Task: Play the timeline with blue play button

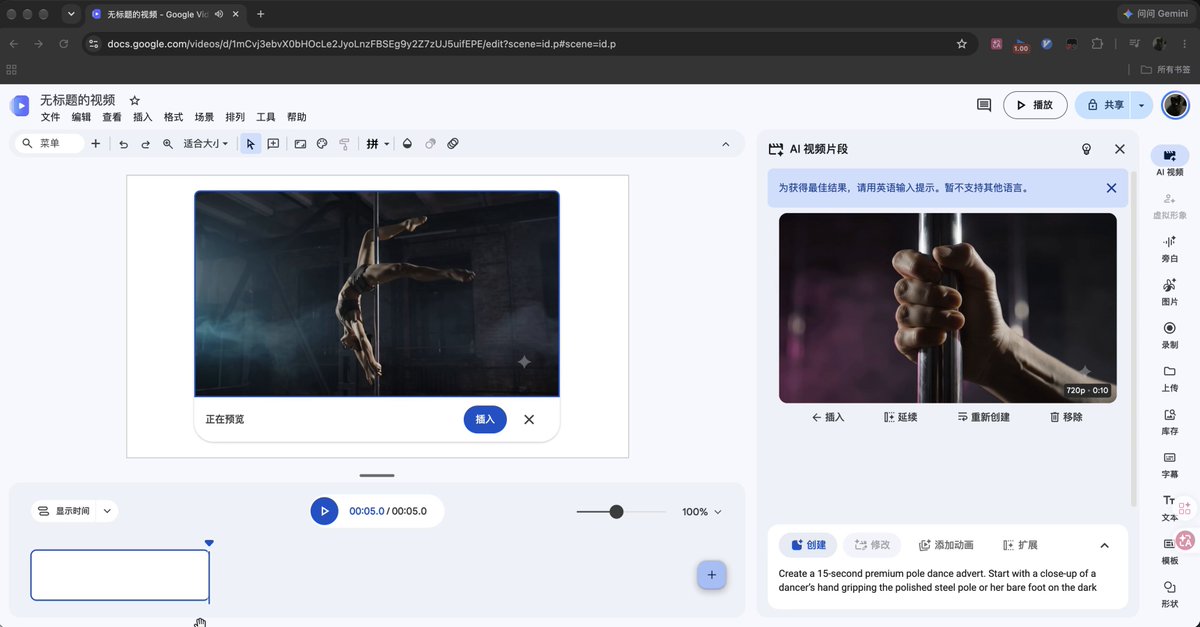Action: pyautogui.click(x=324, y=511)
